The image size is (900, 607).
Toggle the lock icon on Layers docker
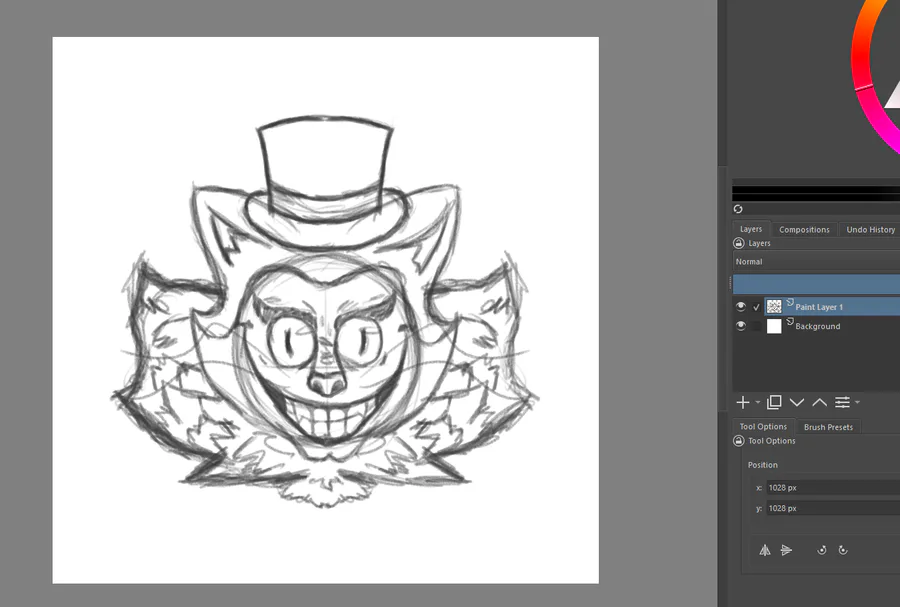point(739,243)
